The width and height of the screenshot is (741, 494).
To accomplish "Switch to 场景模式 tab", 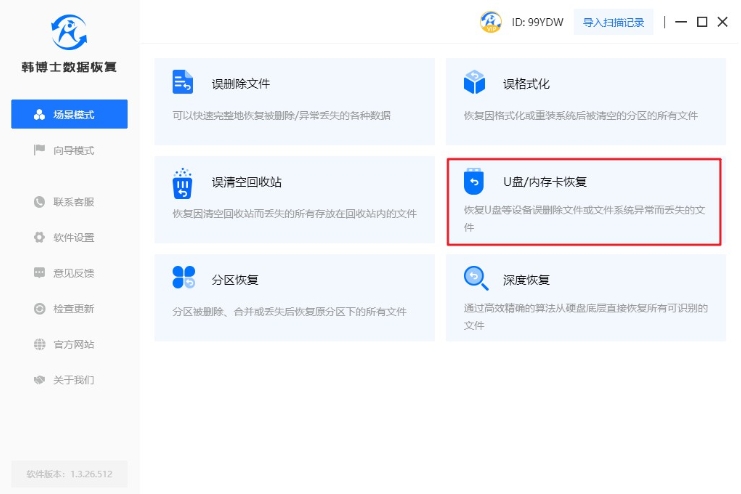I will pos(69,114).
